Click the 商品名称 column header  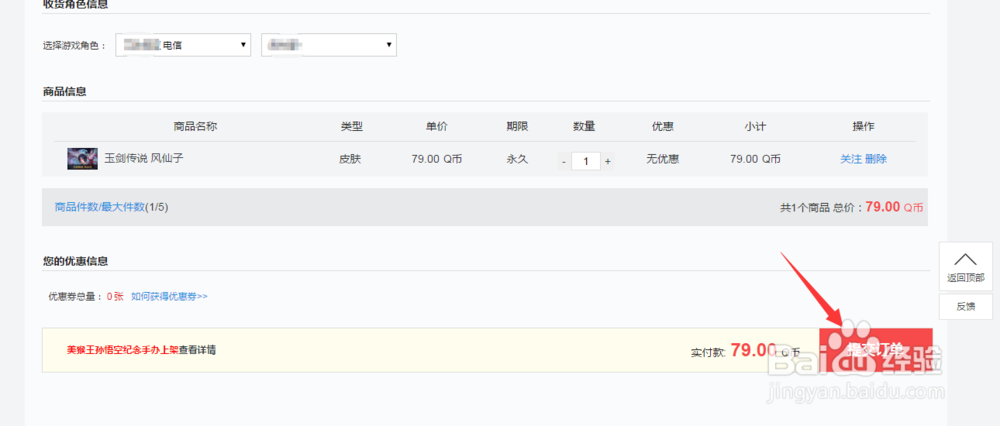click(x=195, y=126)
